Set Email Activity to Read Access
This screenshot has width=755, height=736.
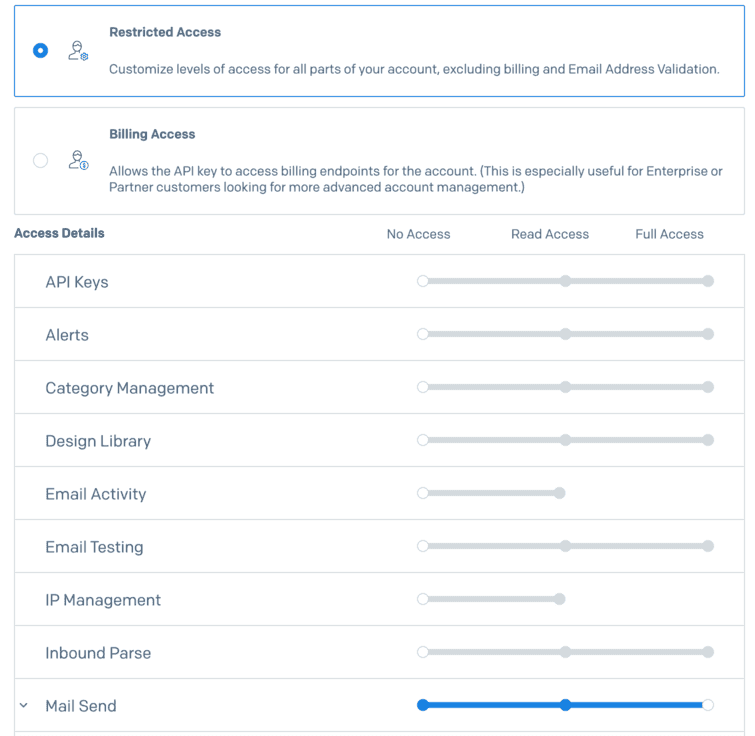[560, 493]
